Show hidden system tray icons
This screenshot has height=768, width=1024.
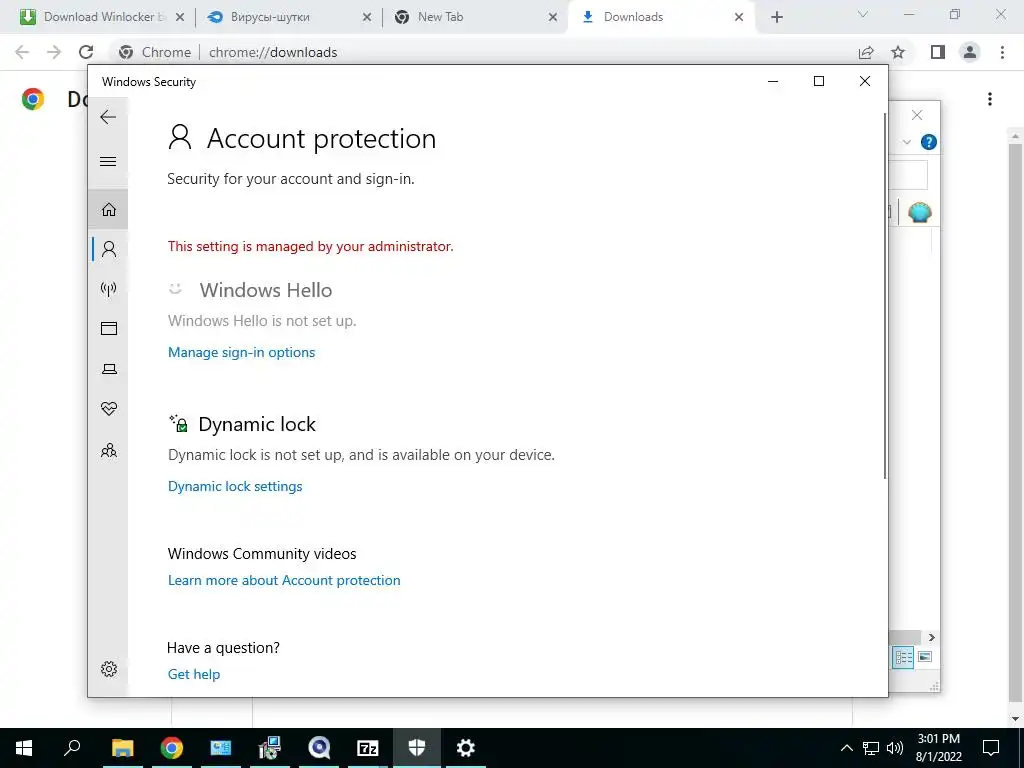pos(846,748)
